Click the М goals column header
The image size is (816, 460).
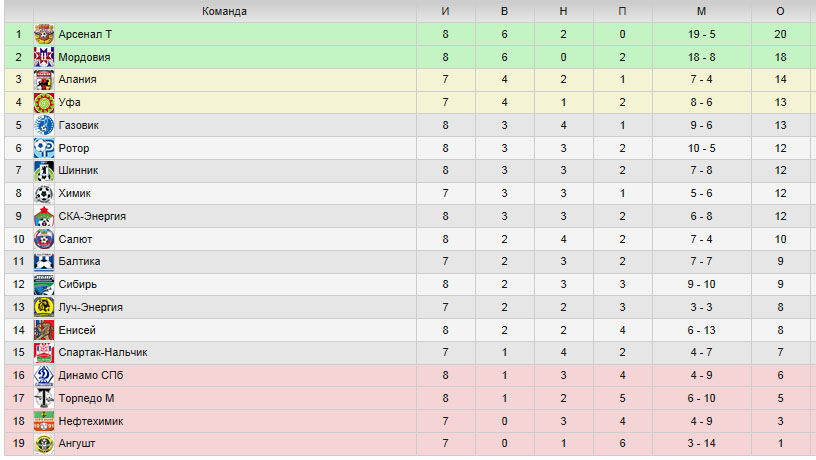pyautogui.click(x=702, y=11)
